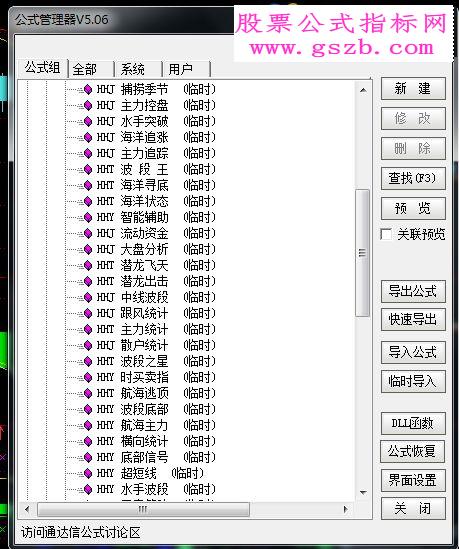This screenshot has width=459, height=549.
Task: Select the 超短线 (临时) formula row
Action: coord(150,473)
